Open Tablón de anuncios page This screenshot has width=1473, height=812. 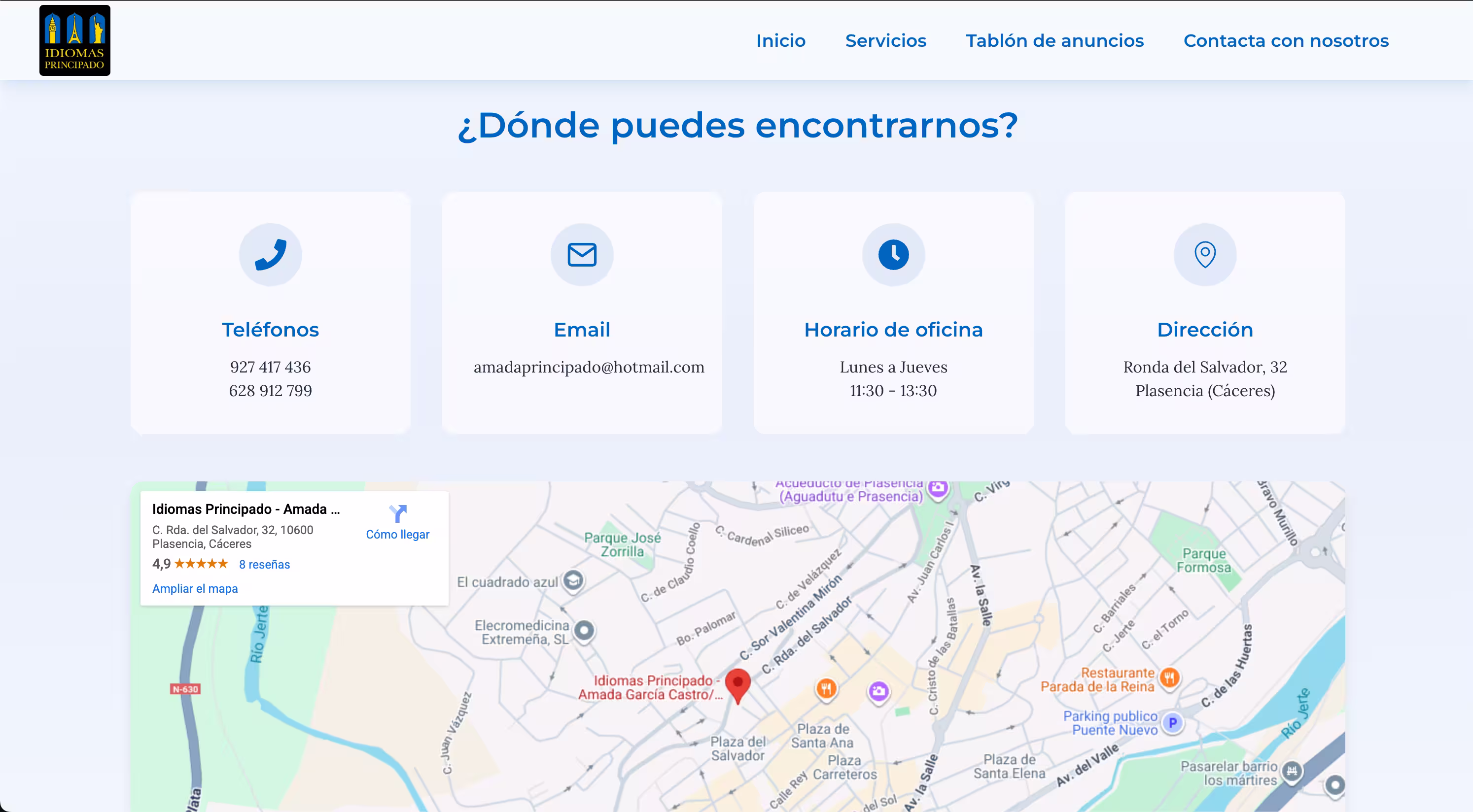click(1054, 40)
